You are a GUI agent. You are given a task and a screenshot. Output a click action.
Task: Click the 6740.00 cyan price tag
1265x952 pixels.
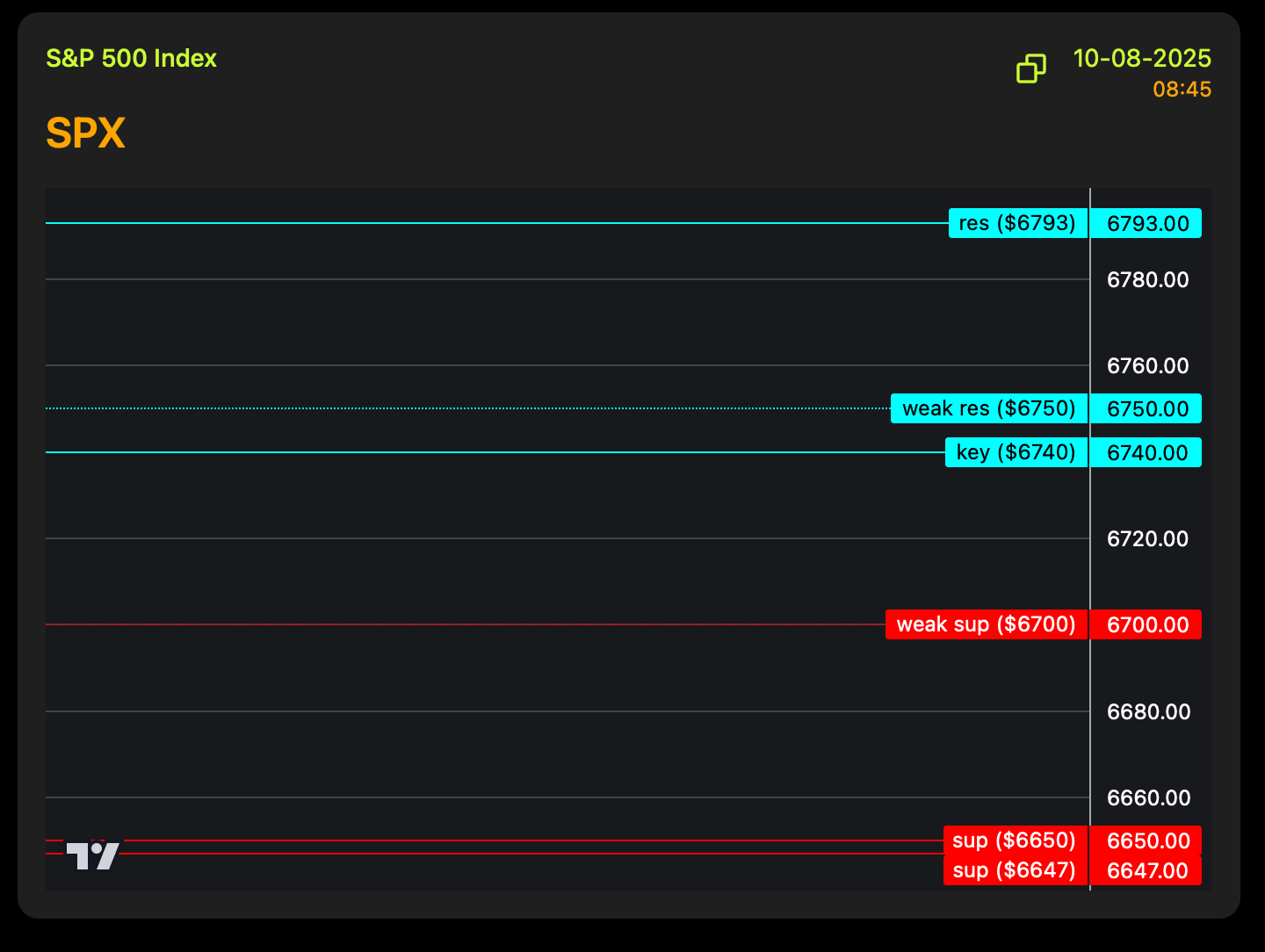point(1146,453)
